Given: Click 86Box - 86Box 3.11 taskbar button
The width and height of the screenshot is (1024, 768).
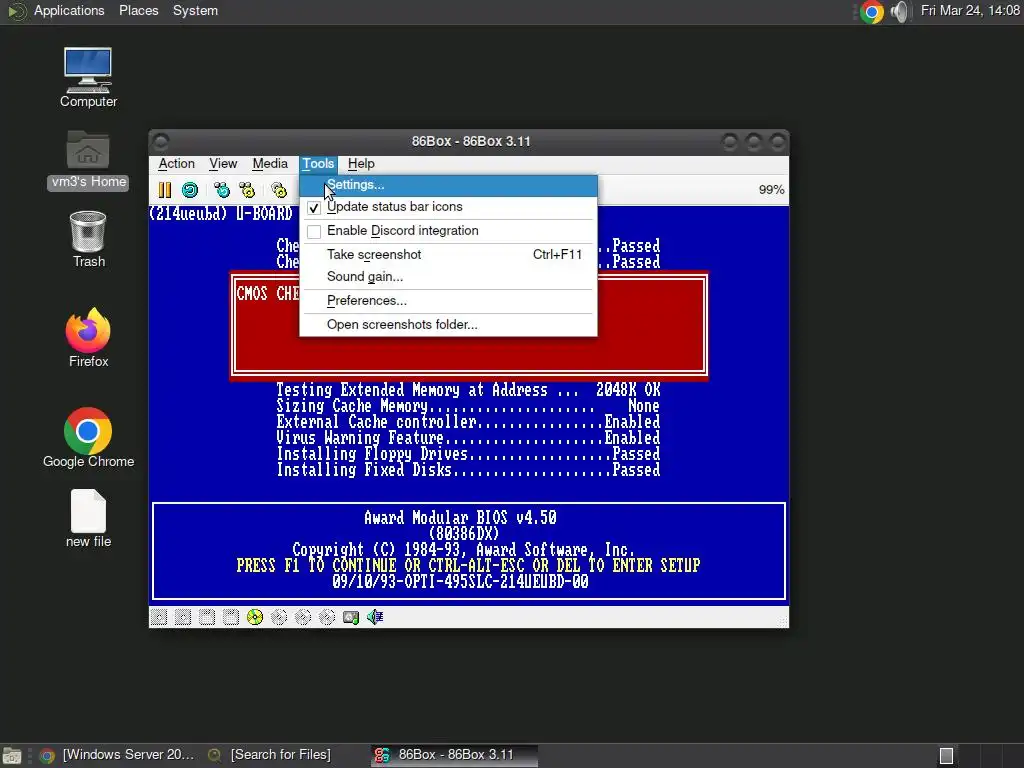Looking at the screenshot, I should [455, 756].
